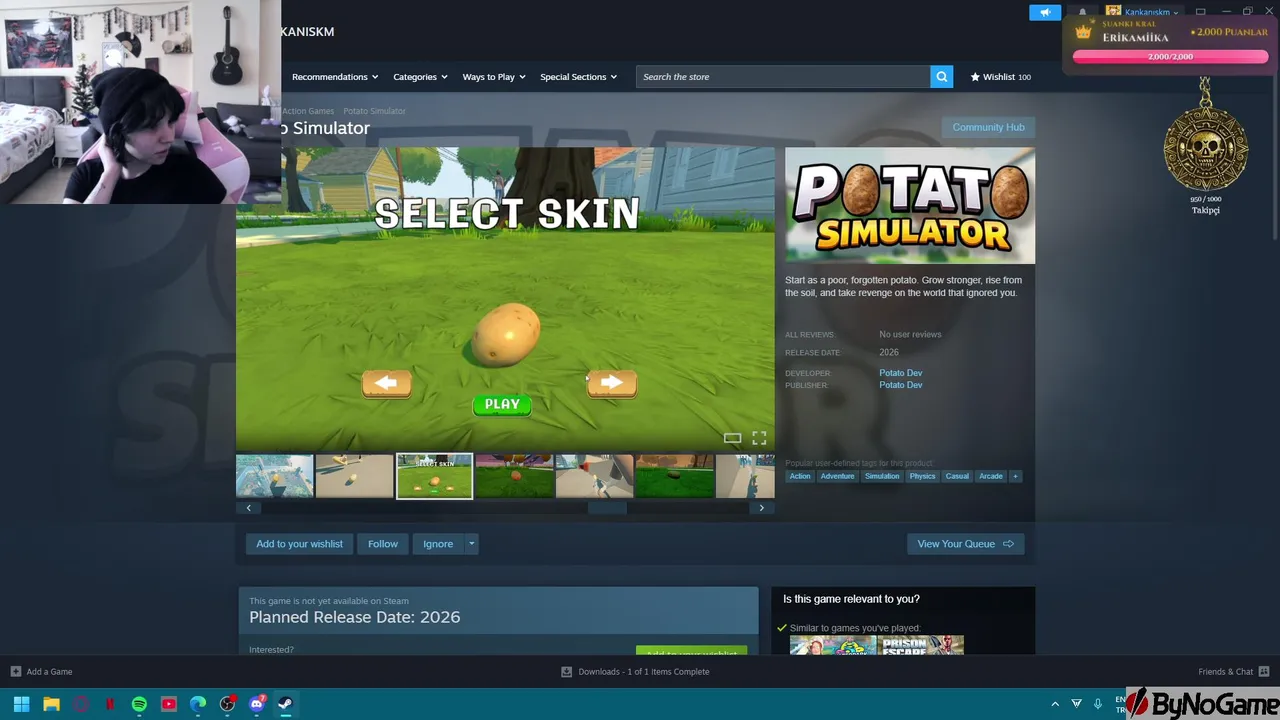Viewport: 1280px width, 720px height.
Task: Expand the Recommendations store menu
Action: (335, 77)
